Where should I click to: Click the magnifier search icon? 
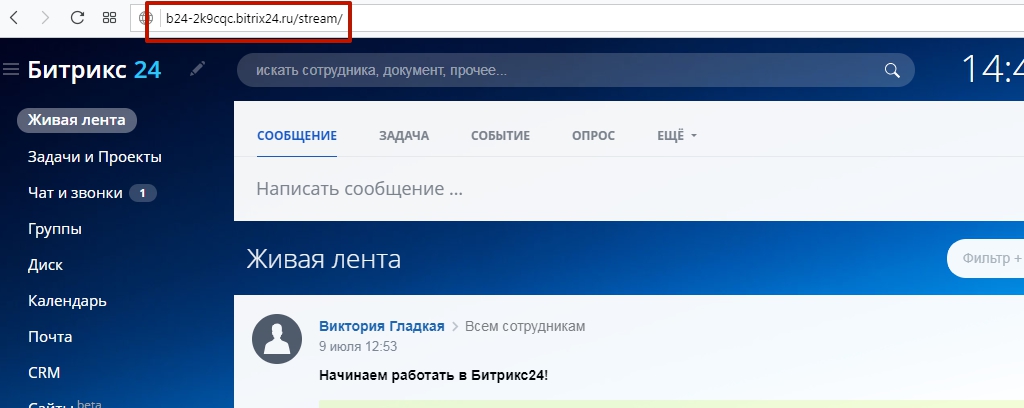(891, 71)
